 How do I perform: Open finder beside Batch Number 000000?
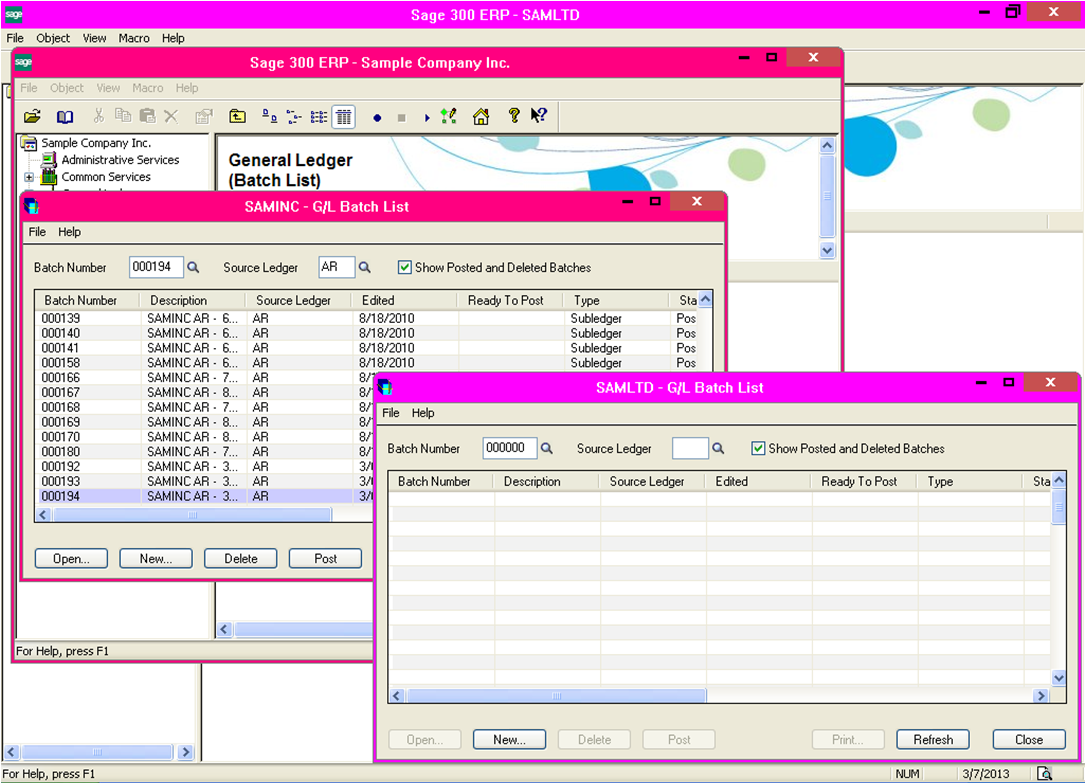pos(547,448)
